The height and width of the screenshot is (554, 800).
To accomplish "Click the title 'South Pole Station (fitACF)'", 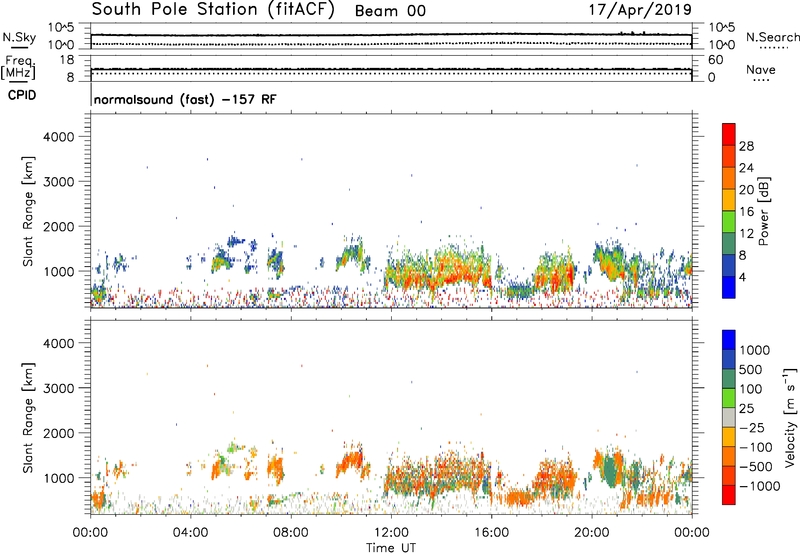I will 213,10.
